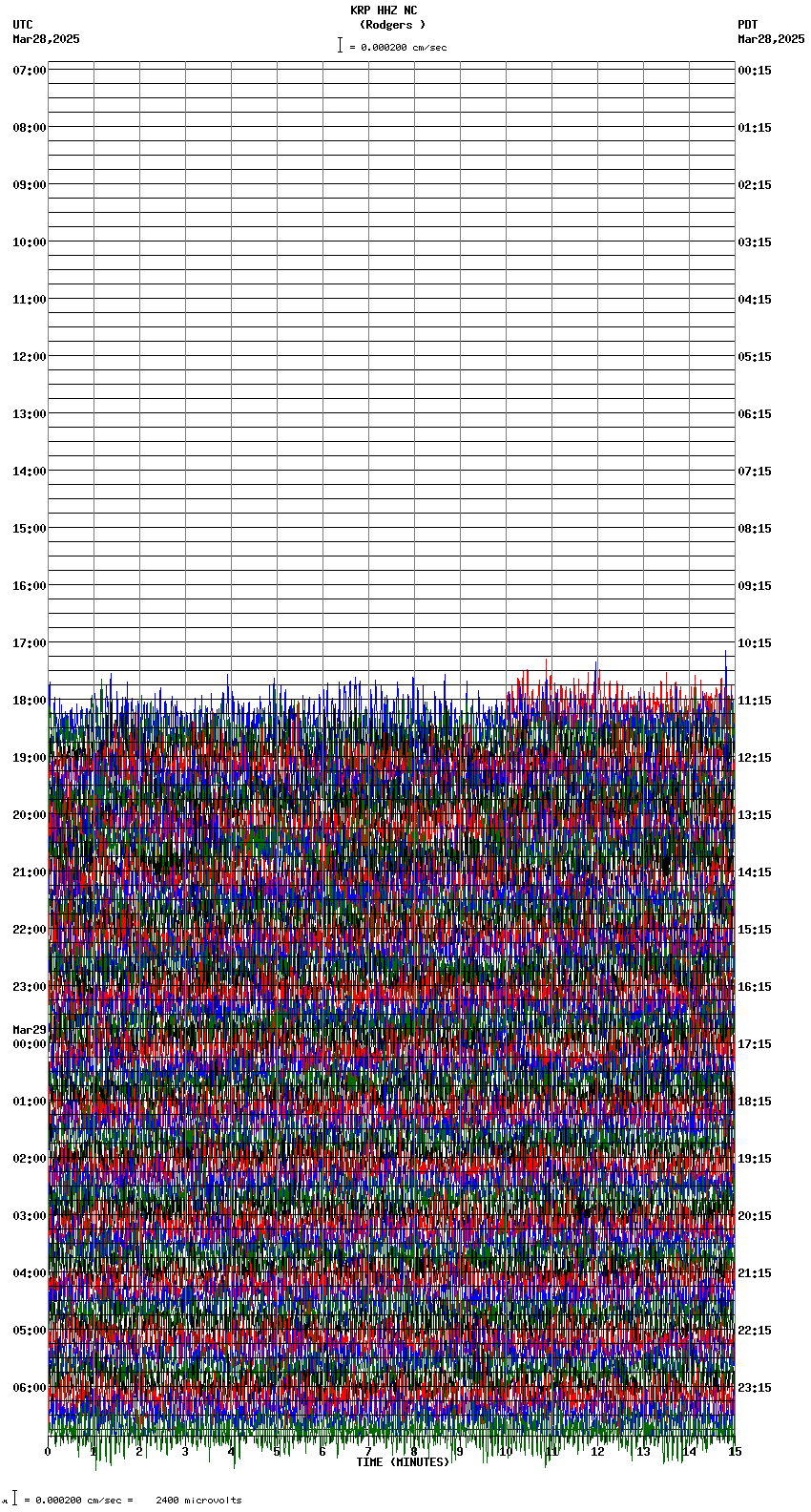Click the 04:00 UTC time label

point(30,1273)
